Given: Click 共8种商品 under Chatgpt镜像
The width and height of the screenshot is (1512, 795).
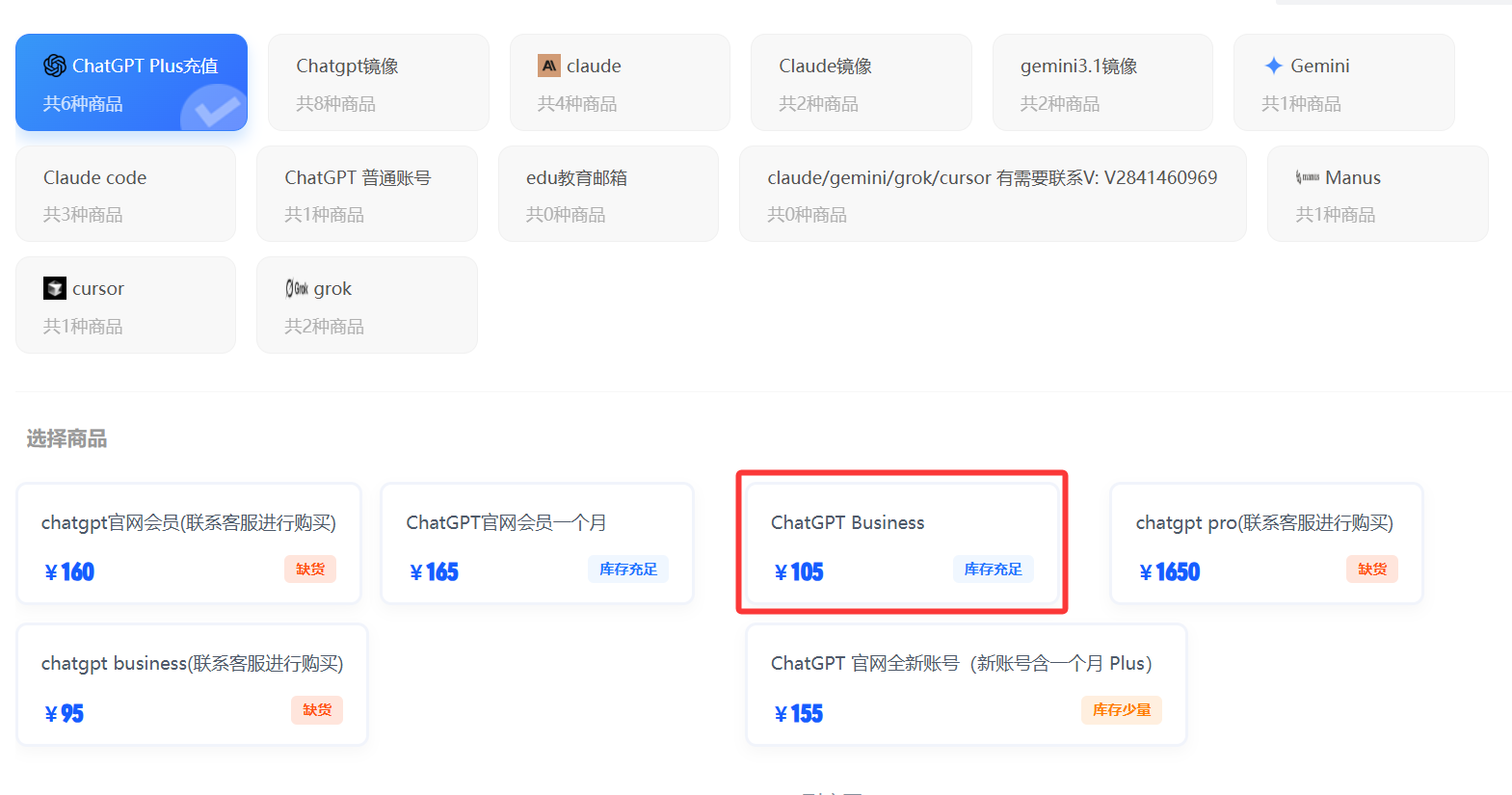Looking at the screenshot, I should (335, 103).
